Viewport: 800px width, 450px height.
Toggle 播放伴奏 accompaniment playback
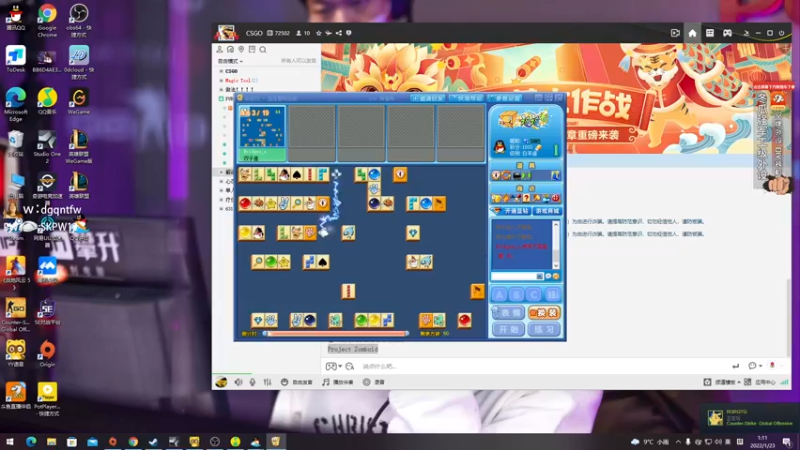(337, 382)
